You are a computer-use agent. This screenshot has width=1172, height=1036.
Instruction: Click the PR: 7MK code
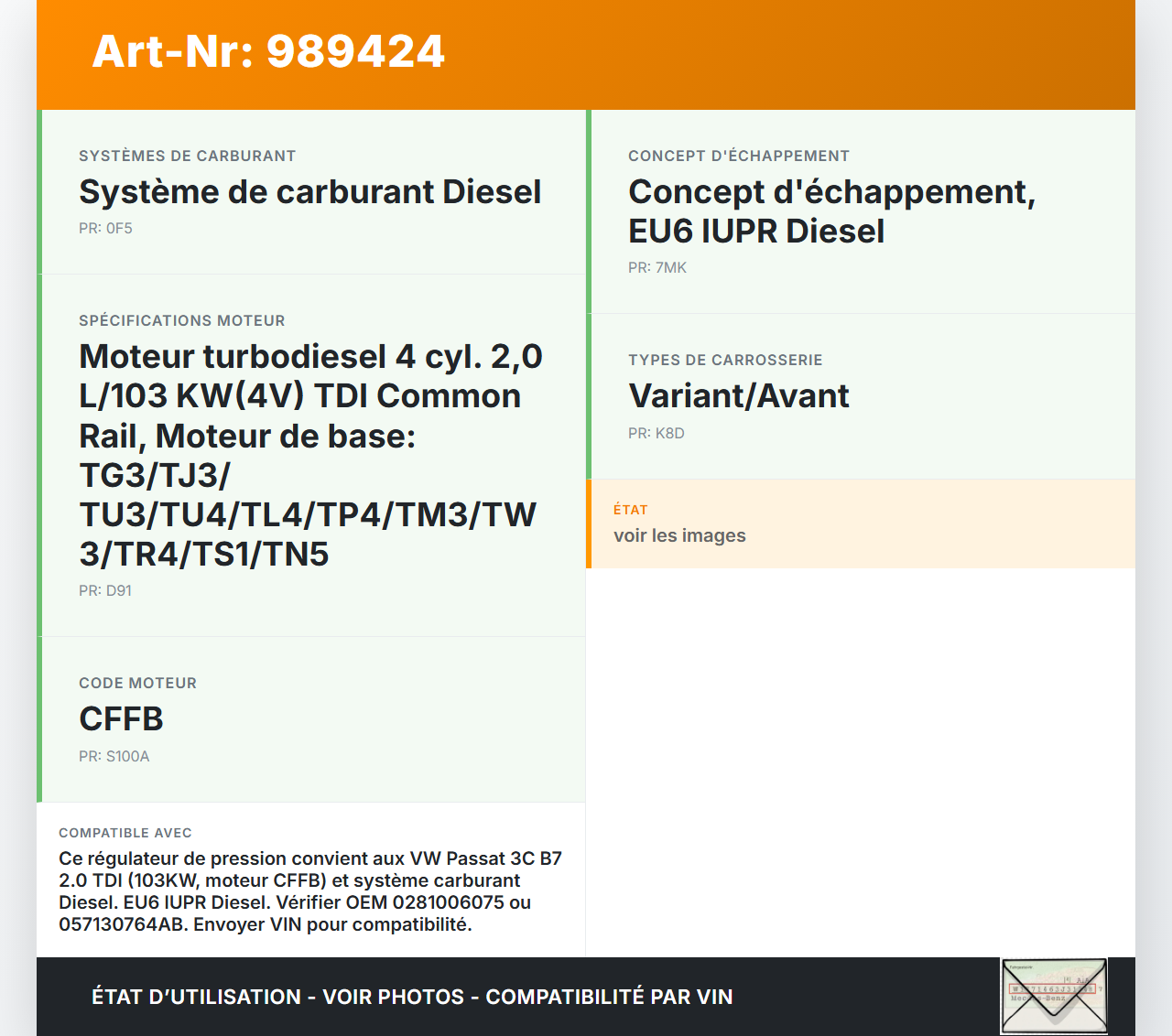(x=657, y=268)
